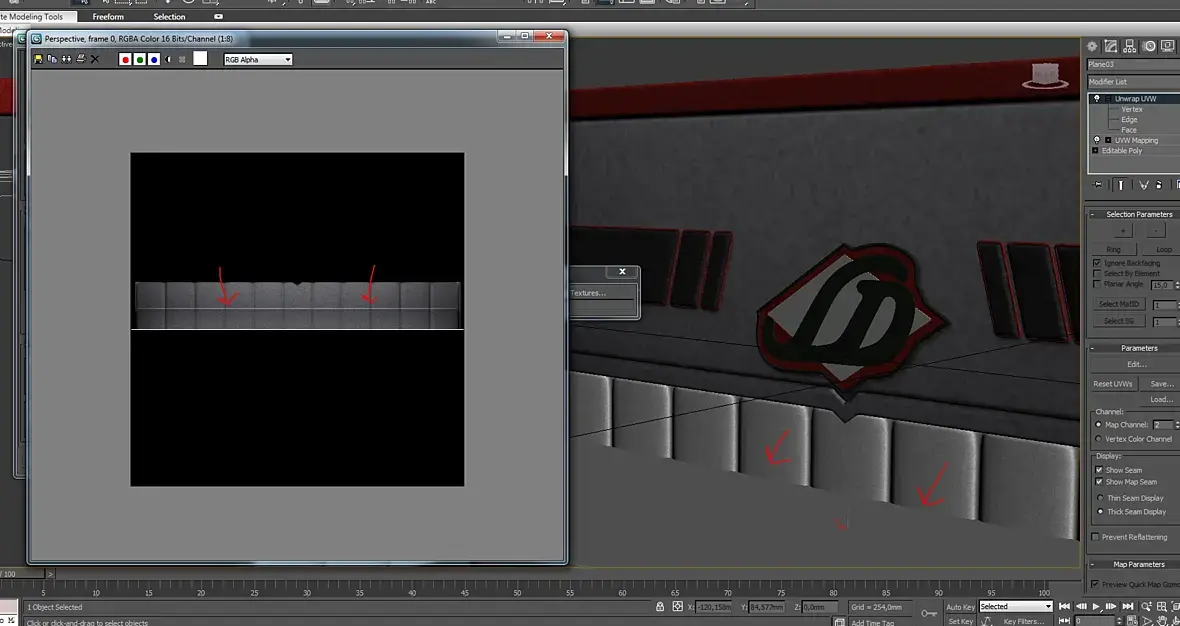Toggle Show End Result button

pos(1121,185)
